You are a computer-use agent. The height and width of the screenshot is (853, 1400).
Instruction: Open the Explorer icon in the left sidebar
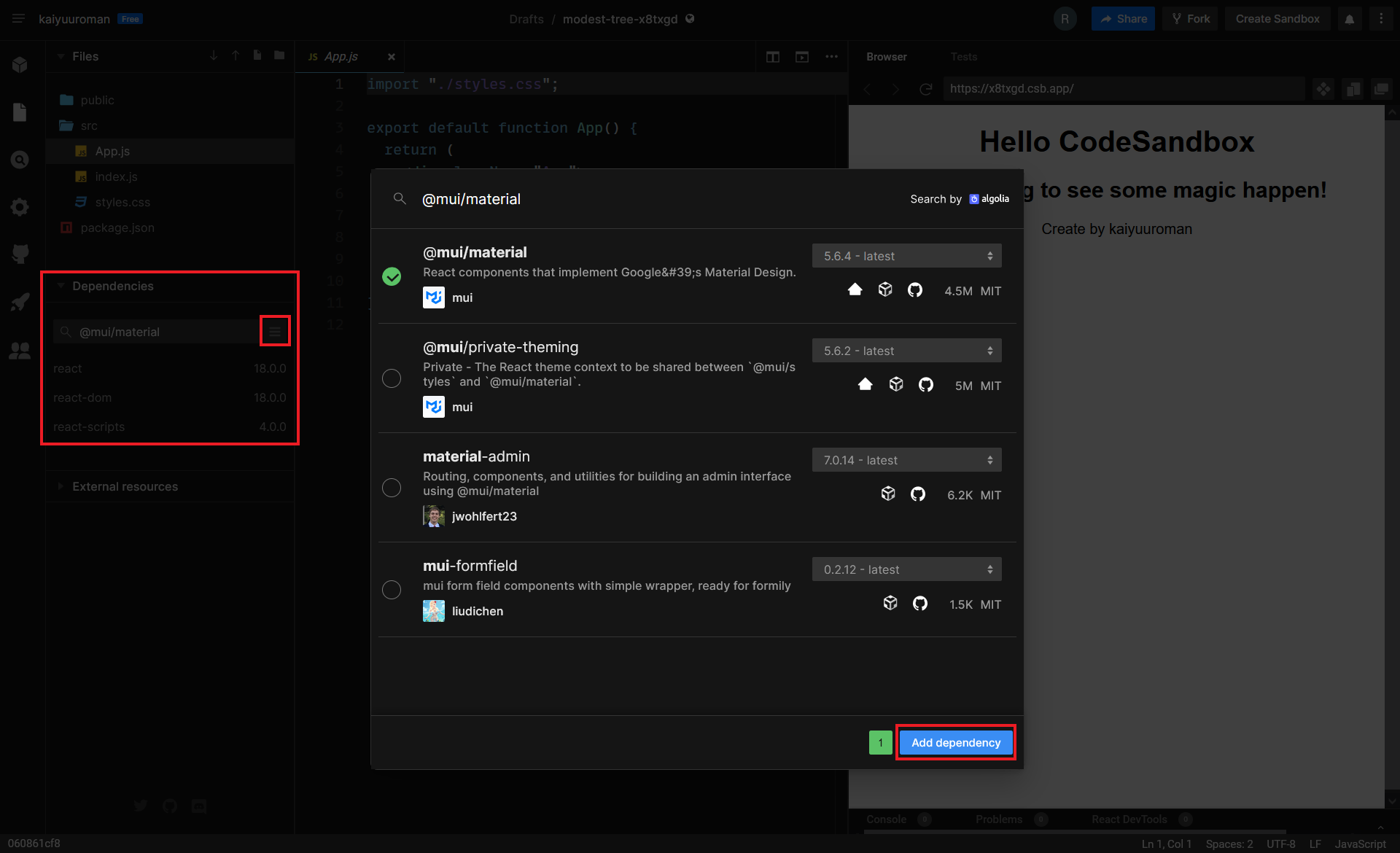point(20,112)
